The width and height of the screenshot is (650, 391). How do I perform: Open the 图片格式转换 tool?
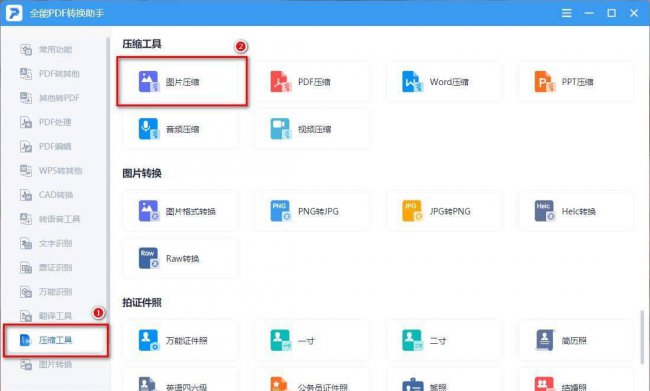click(180, 211)
